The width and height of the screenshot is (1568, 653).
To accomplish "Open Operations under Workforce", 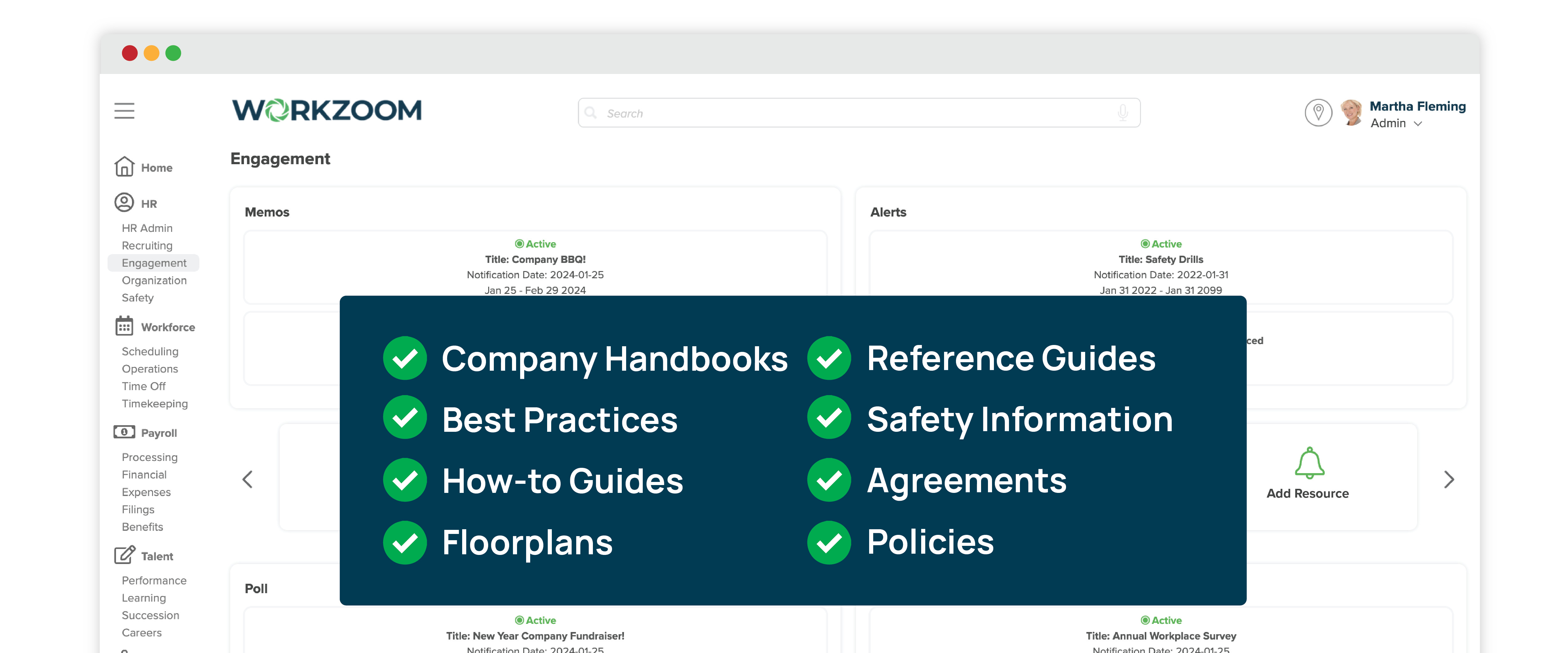I will click(x=150, y=369).
